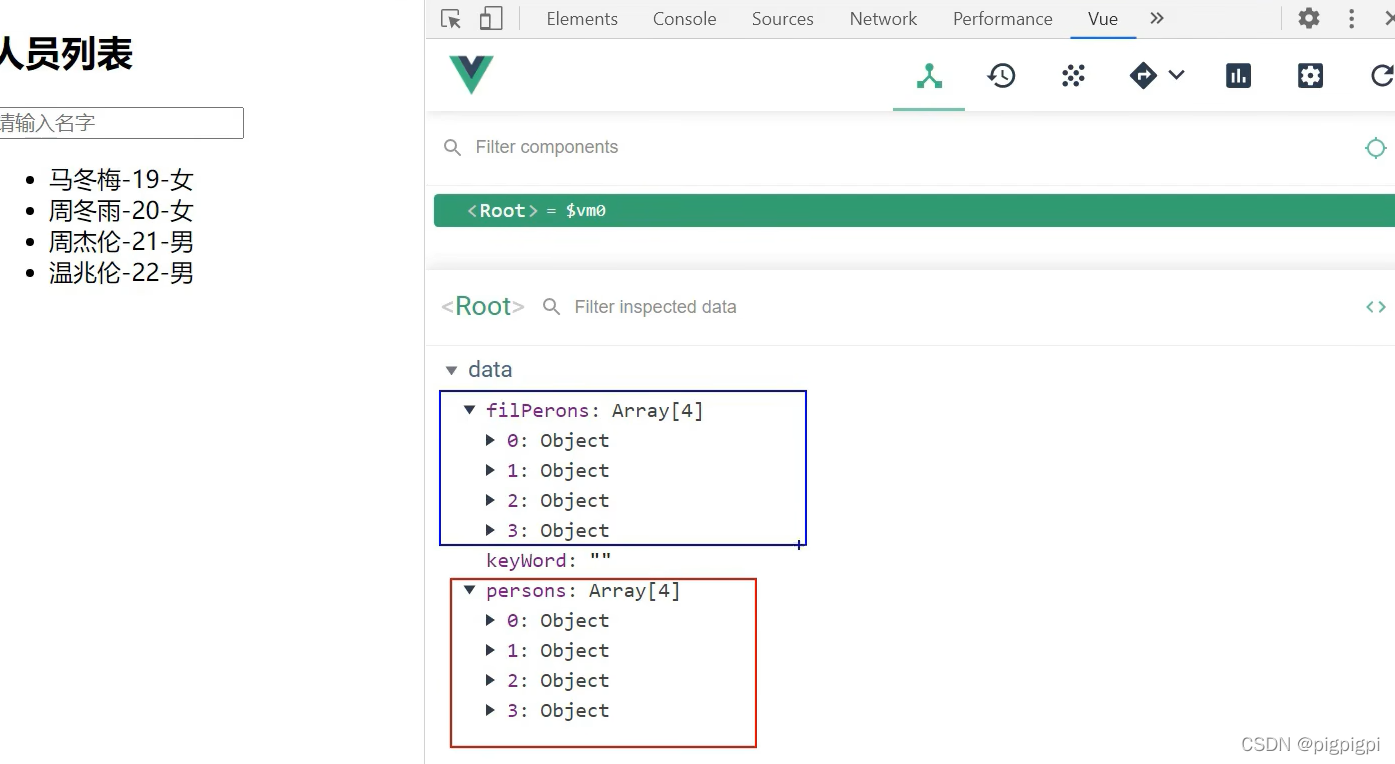Image resolution: width=1395 pixels, height=764 pixels.
Task: Open component in editor code icon
Action: pyautogui.click(x=1376, y=307)
